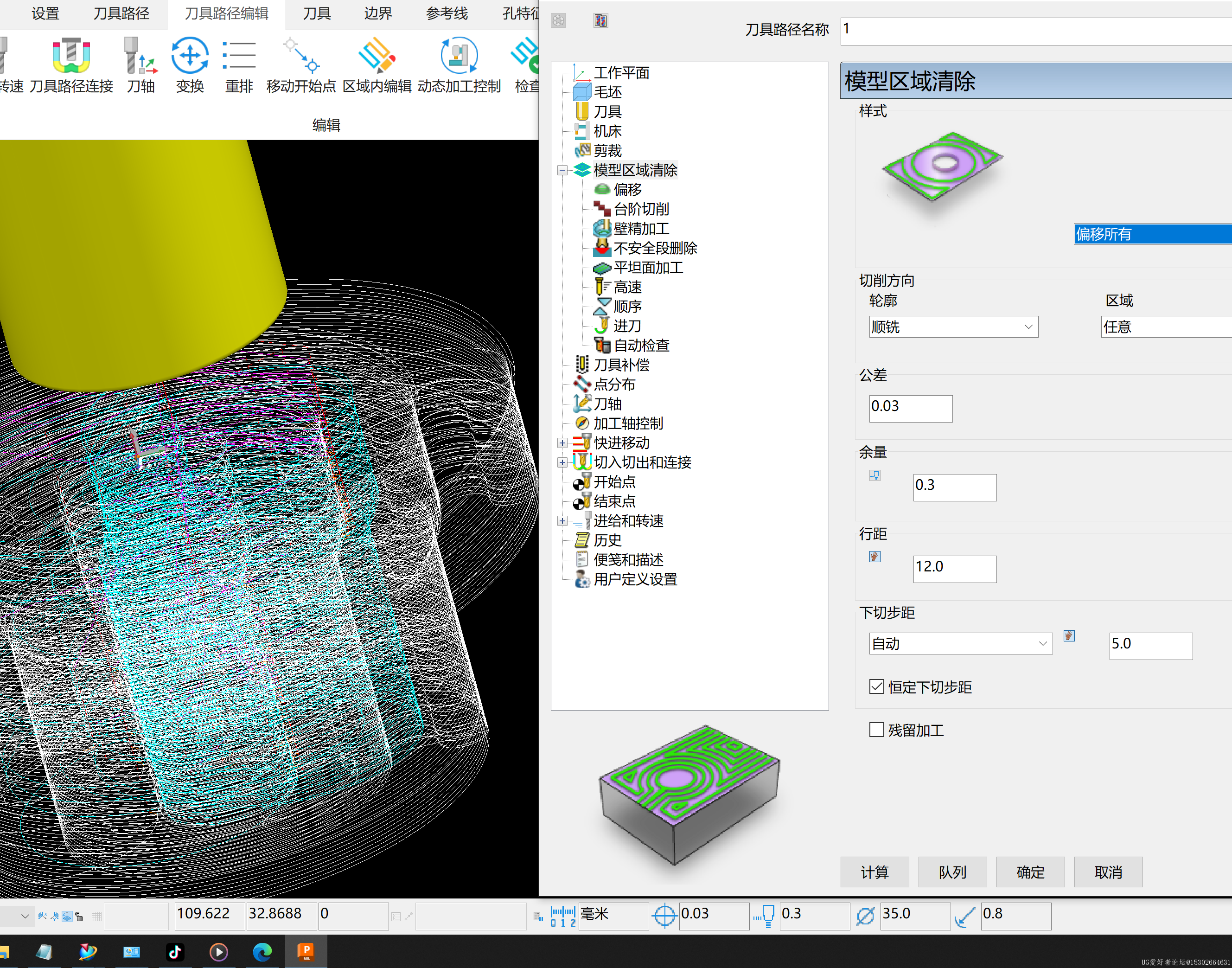The height and width of the screenshot is (968, 1232).
Task: Open the 参考线 pattern ribbon tab
Action: pos(447,13)
